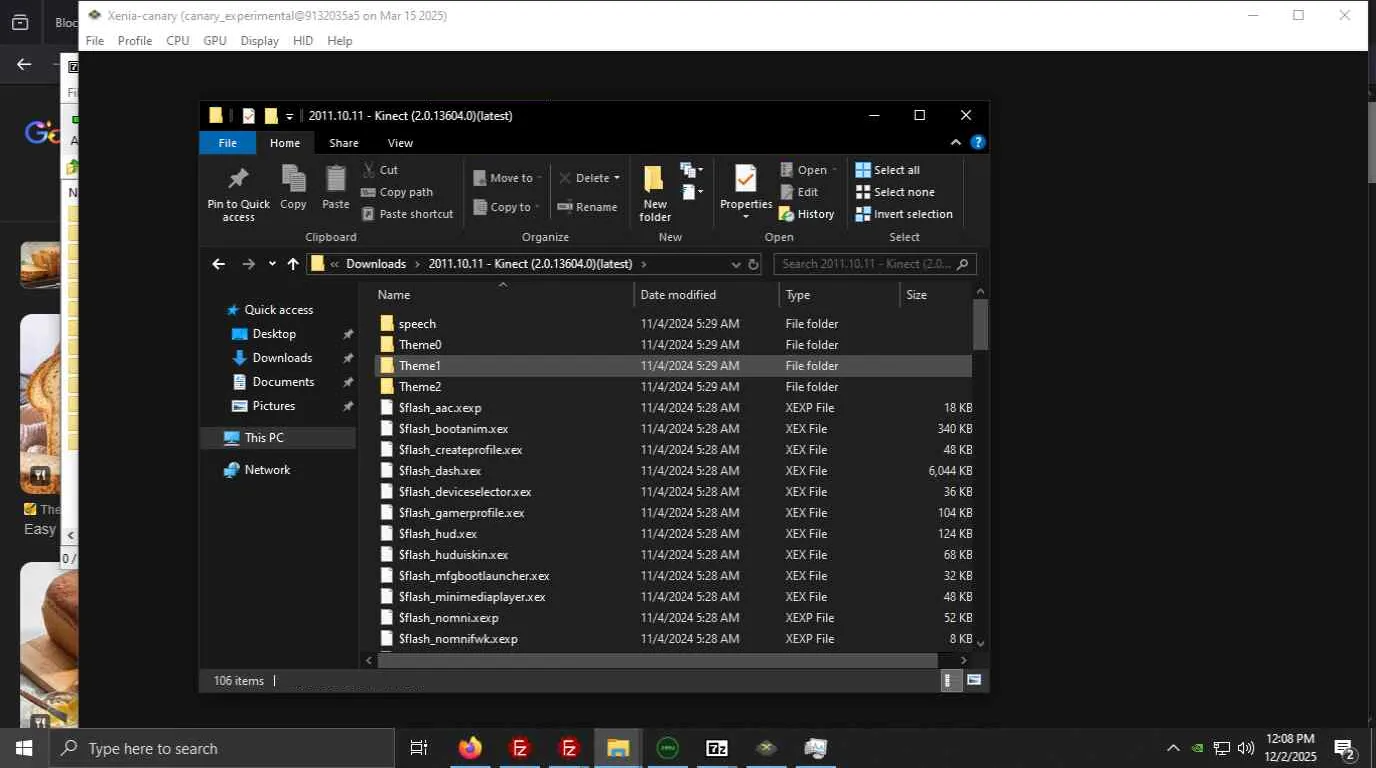Click the Rename button
The image size is (1376, 768).
tap(587, 207)
